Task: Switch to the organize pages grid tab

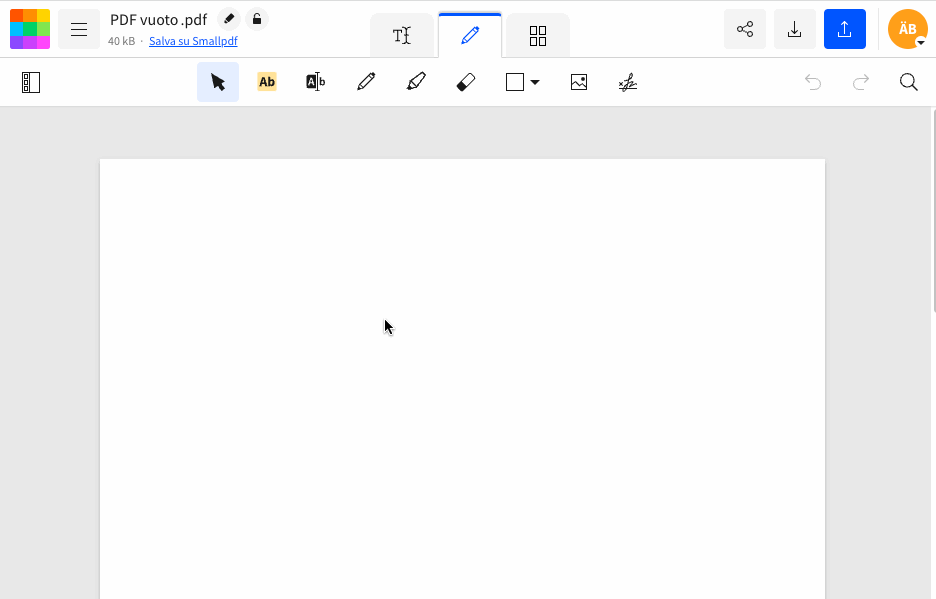Action: (x=538, y=35)
